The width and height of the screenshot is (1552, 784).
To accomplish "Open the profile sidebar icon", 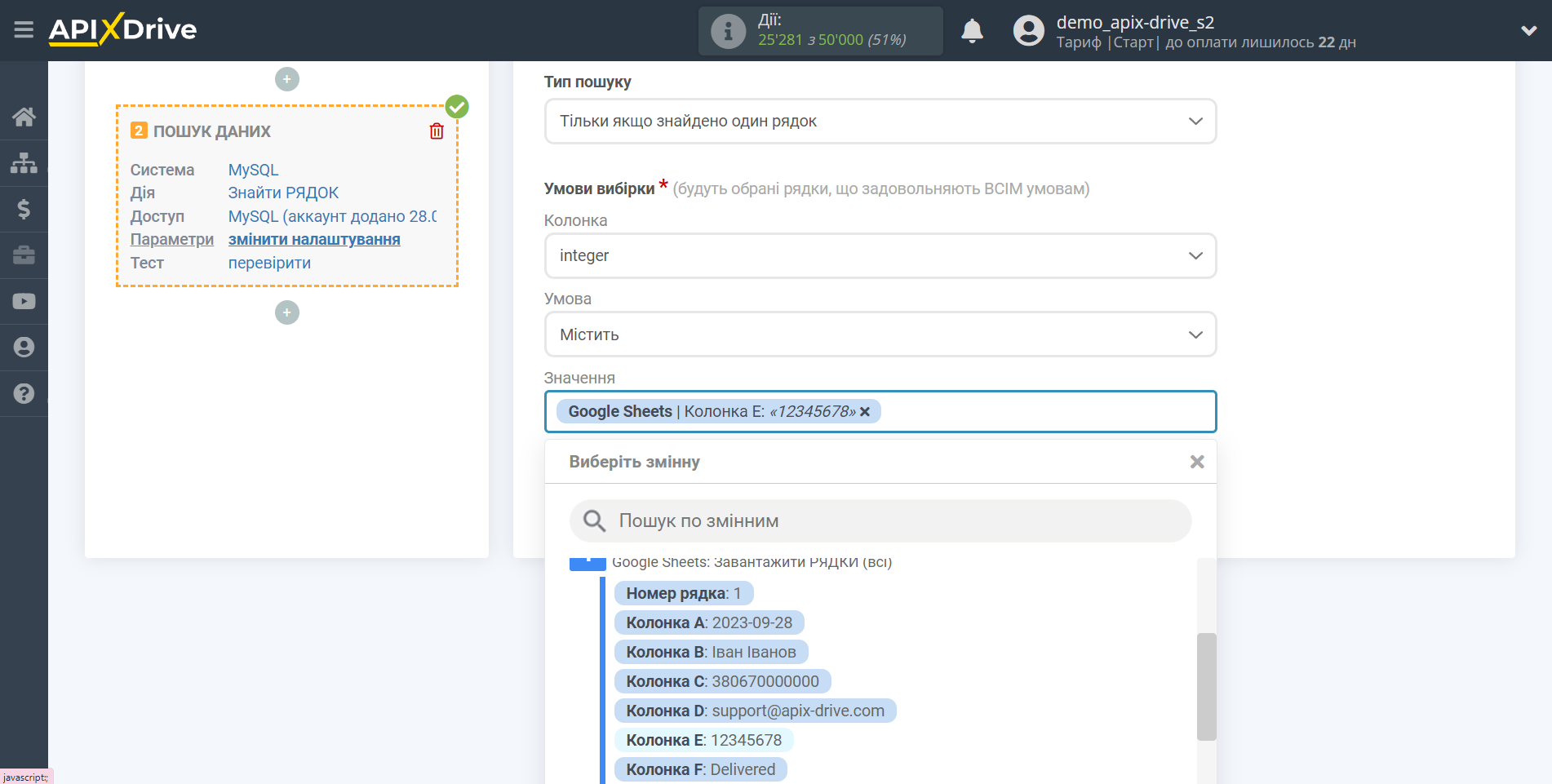I will tap(24, 347).
